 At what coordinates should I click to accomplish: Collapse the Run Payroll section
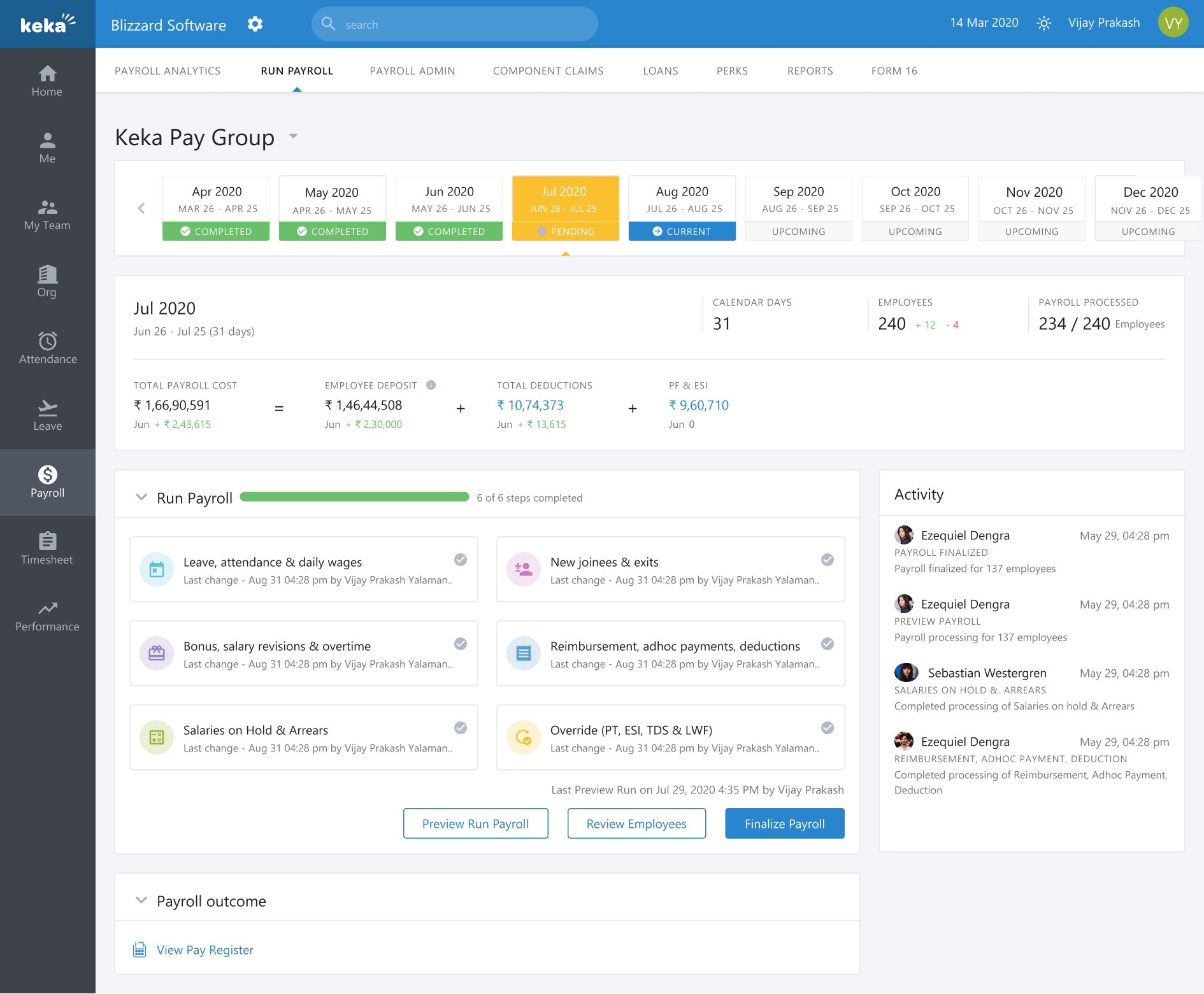(141, 497)
